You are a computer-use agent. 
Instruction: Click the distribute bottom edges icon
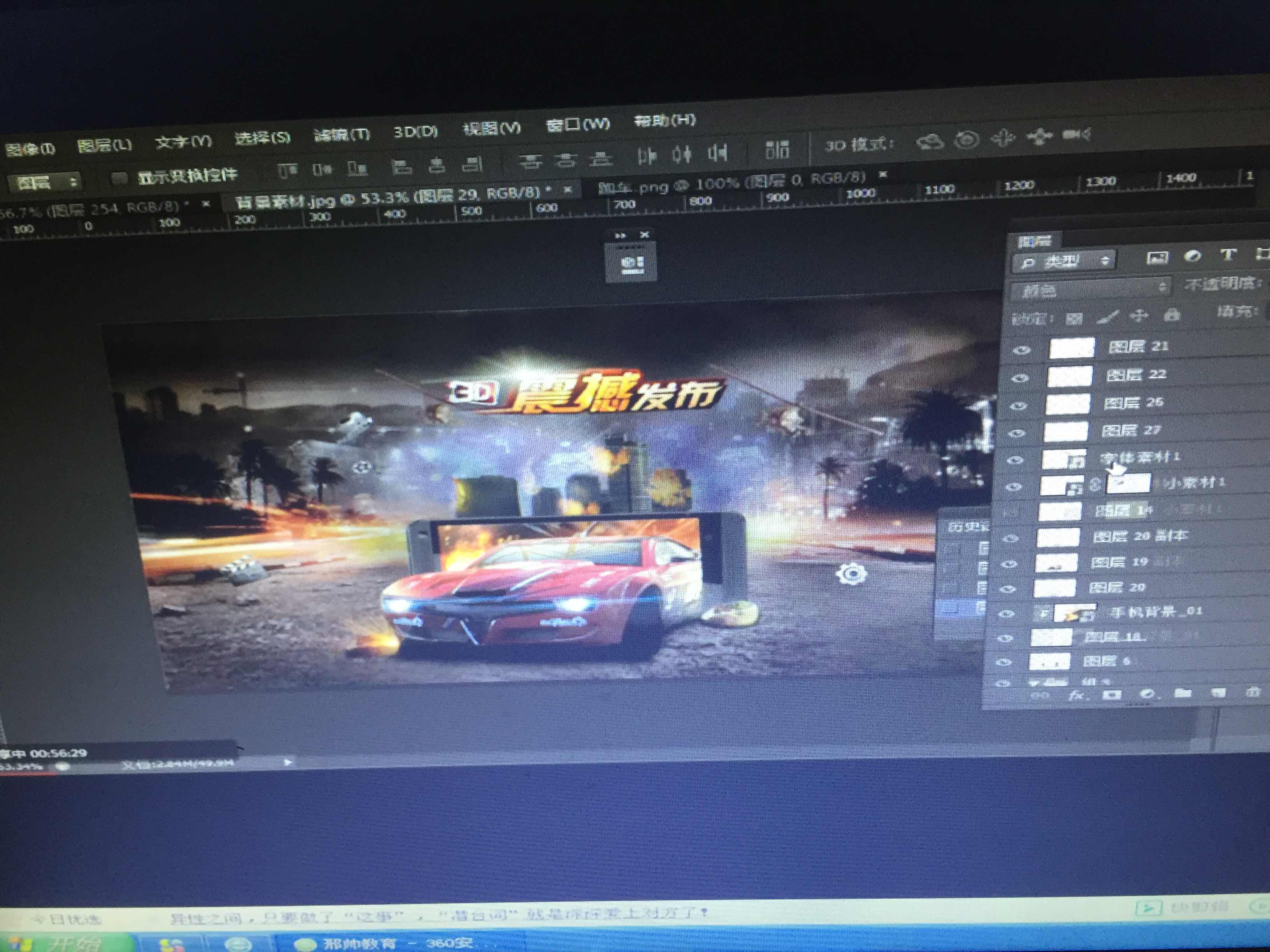(601, 159)
